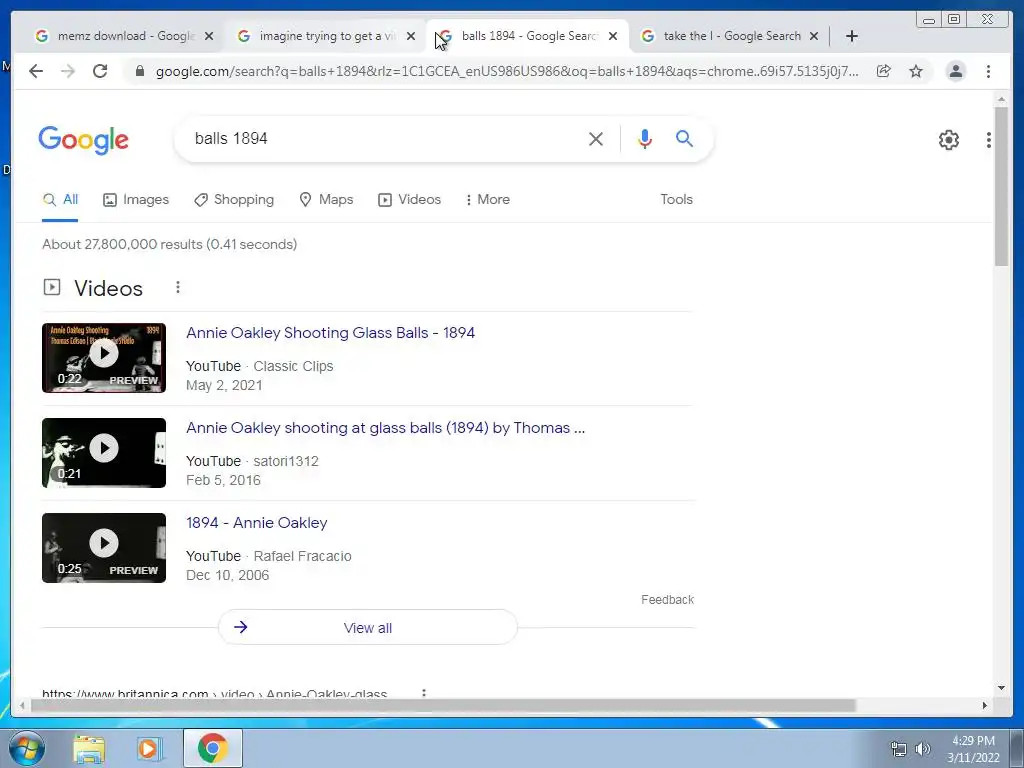Select the Videos search filter
Image resolution: width=1024 pixels, height=768 pixels.
tap(409, 200)
